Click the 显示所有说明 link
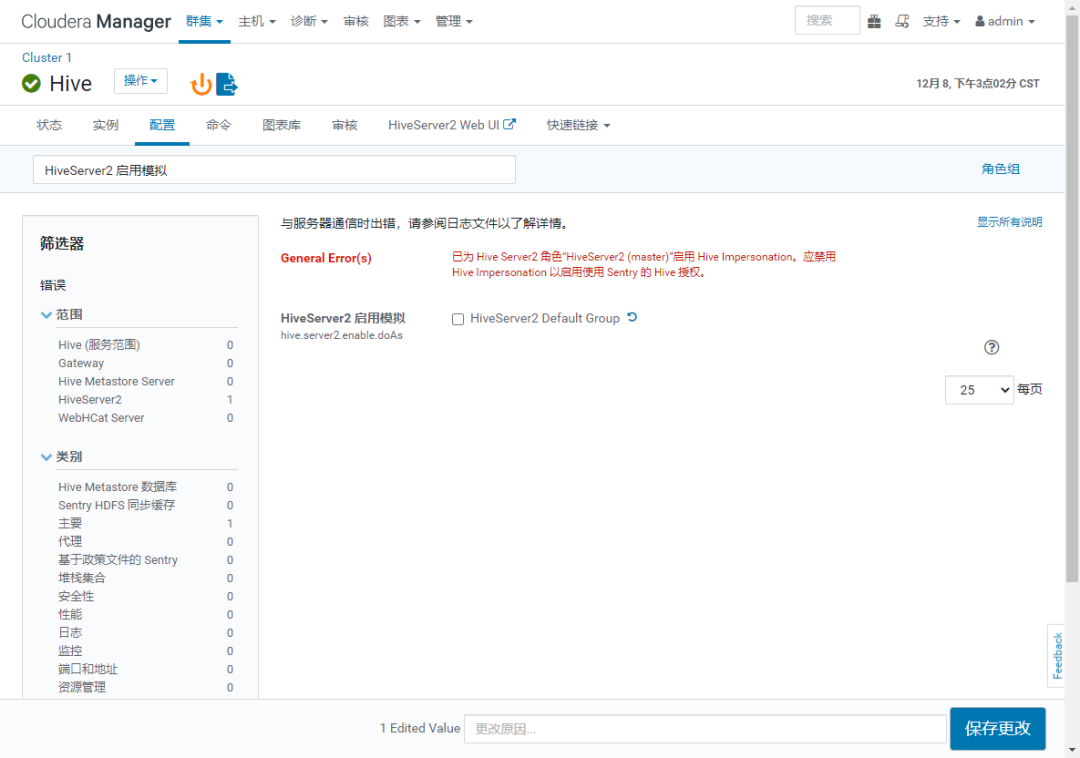The width and height of the screenshot is (1080, 758). pyautogui.click(x=1009, y=222)
